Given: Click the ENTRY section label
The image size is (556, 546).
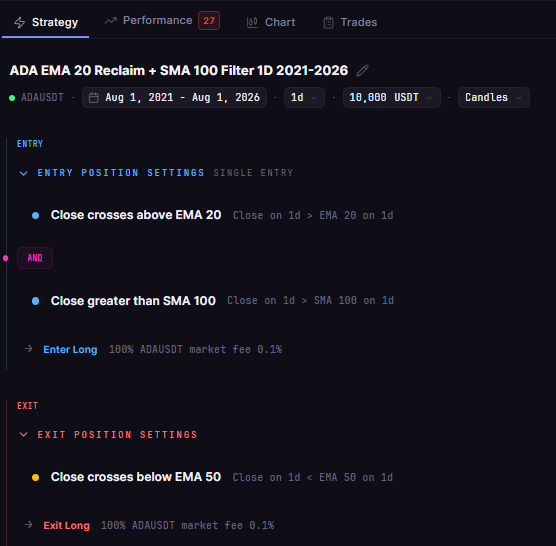Looking at the screenshot, I should pos(30,144).
